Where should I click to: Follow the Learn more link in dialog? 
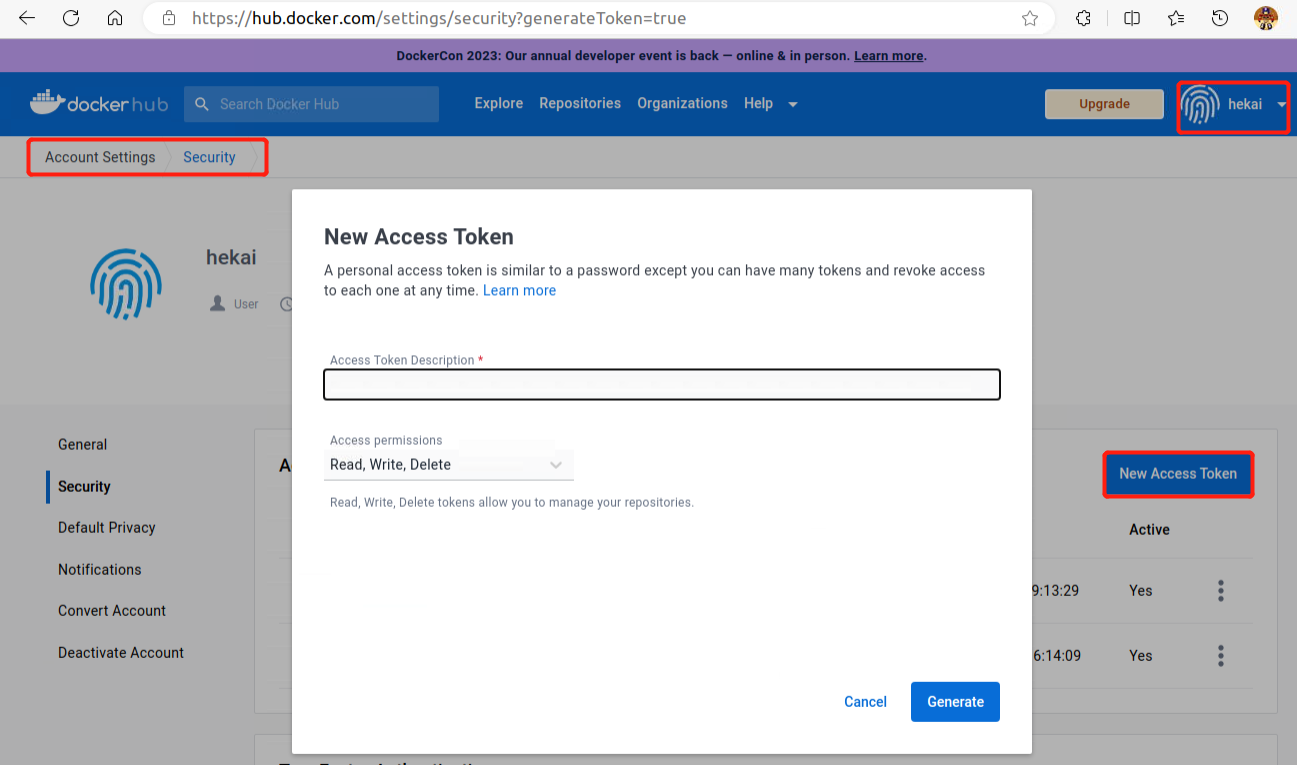pyautogui.click(x=519, y=290)
